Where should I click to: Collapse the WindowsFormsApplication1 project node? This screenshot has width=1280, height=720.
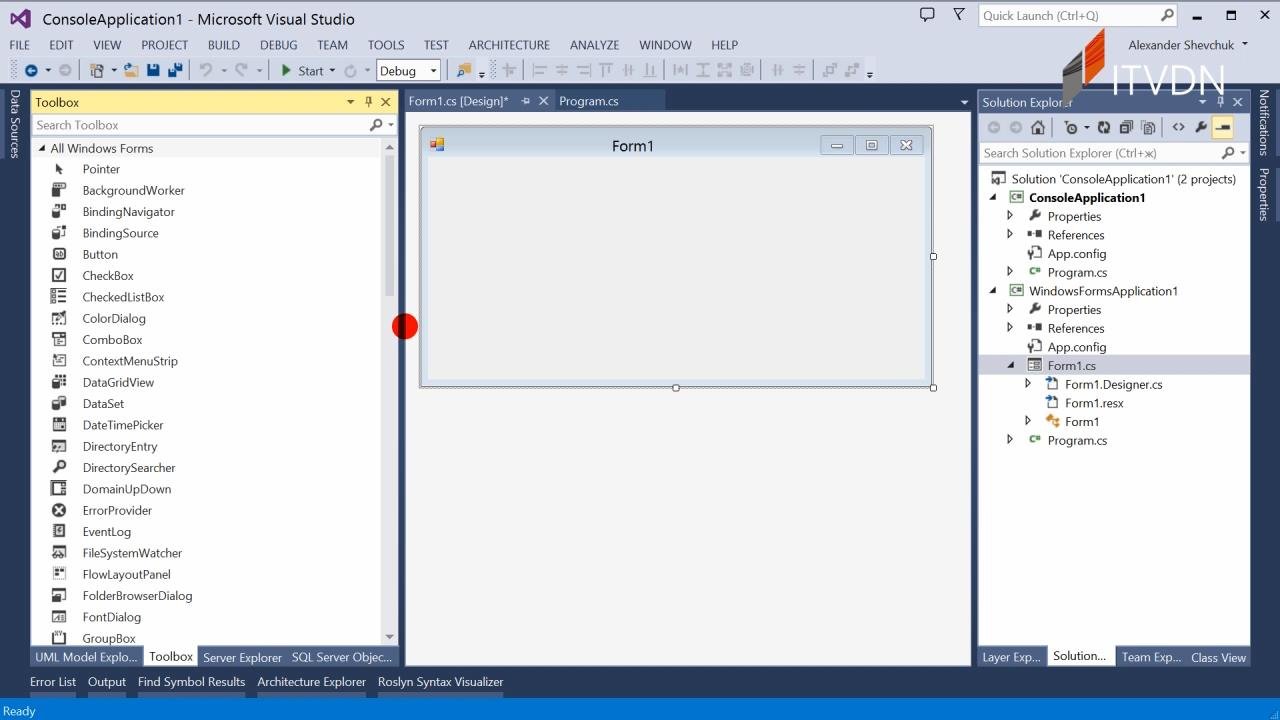[993, 291]
